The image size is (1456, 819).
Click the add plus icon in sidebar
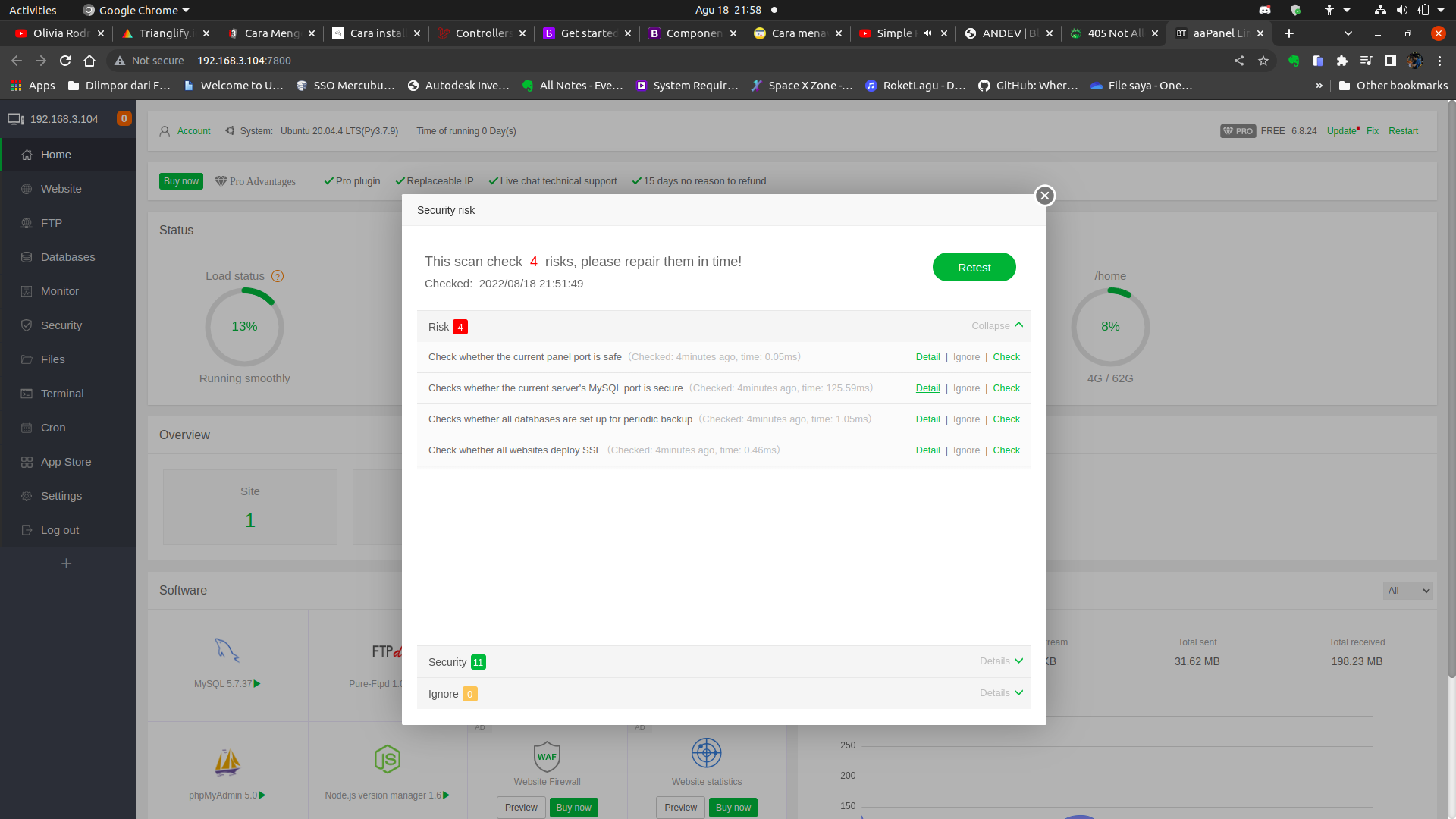pos(67,563)
